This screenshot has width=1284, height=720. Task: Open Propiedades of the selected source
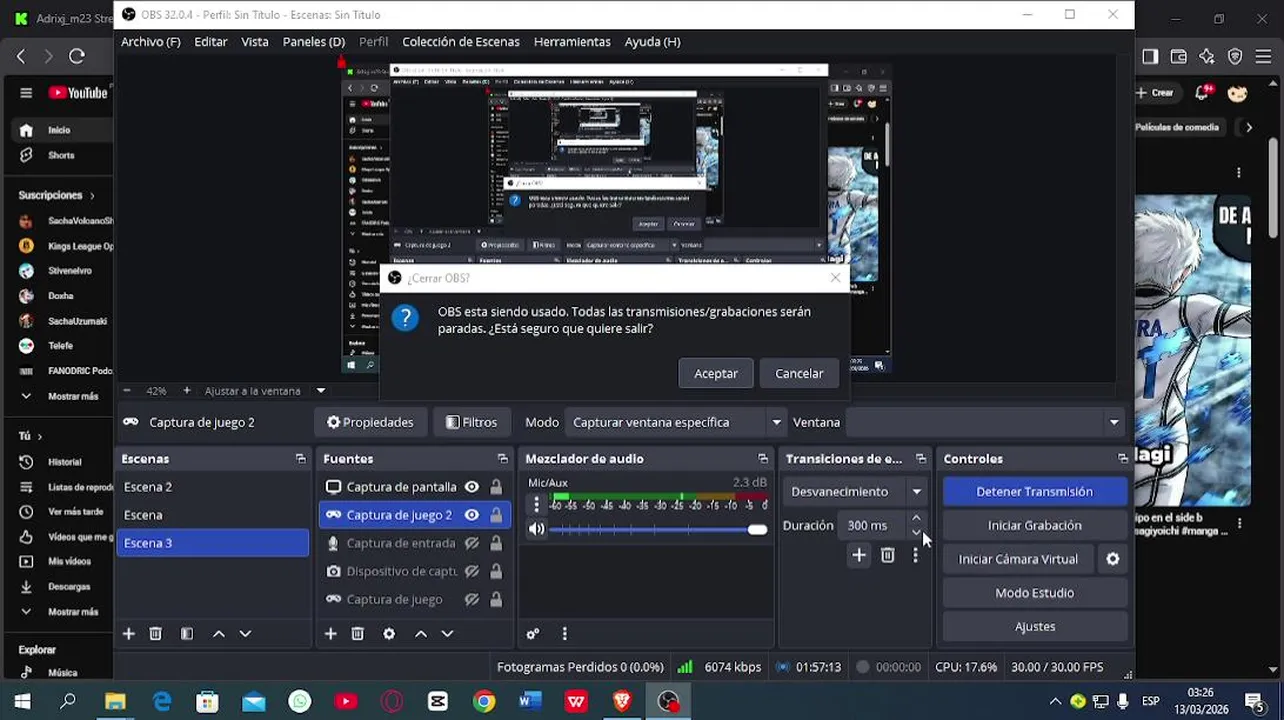coord(370,422)
